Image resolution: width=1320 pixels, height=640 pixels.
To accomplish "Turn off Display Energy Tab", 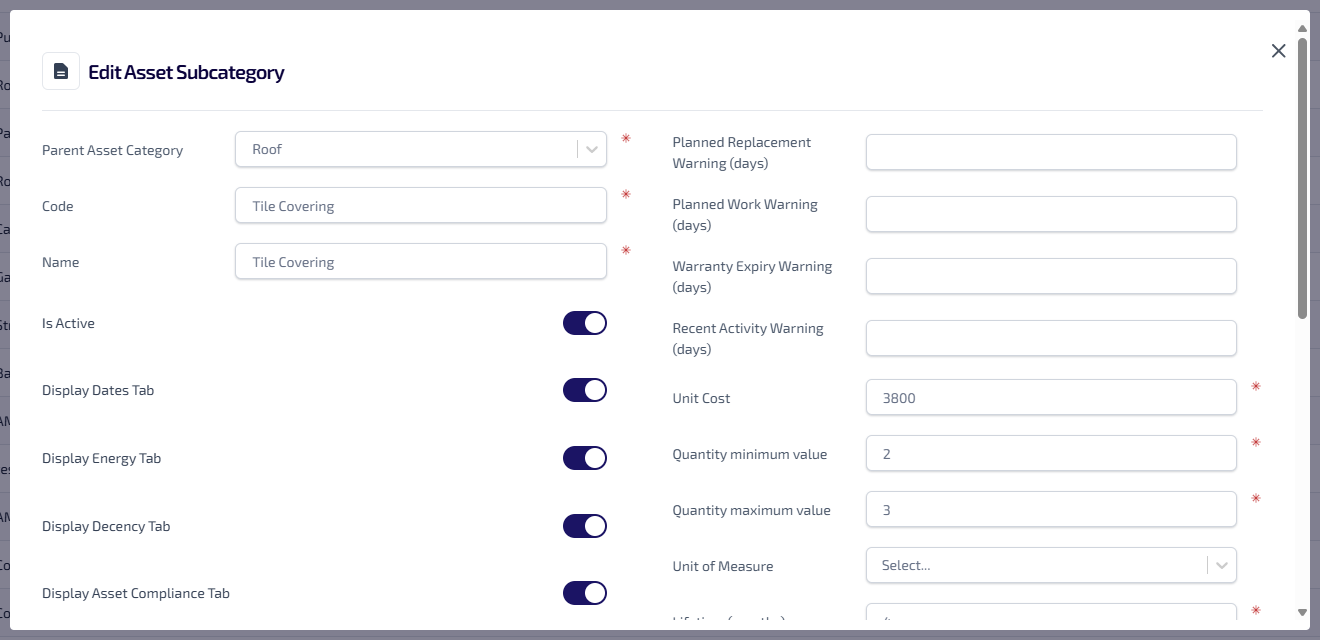I will 585,458.
